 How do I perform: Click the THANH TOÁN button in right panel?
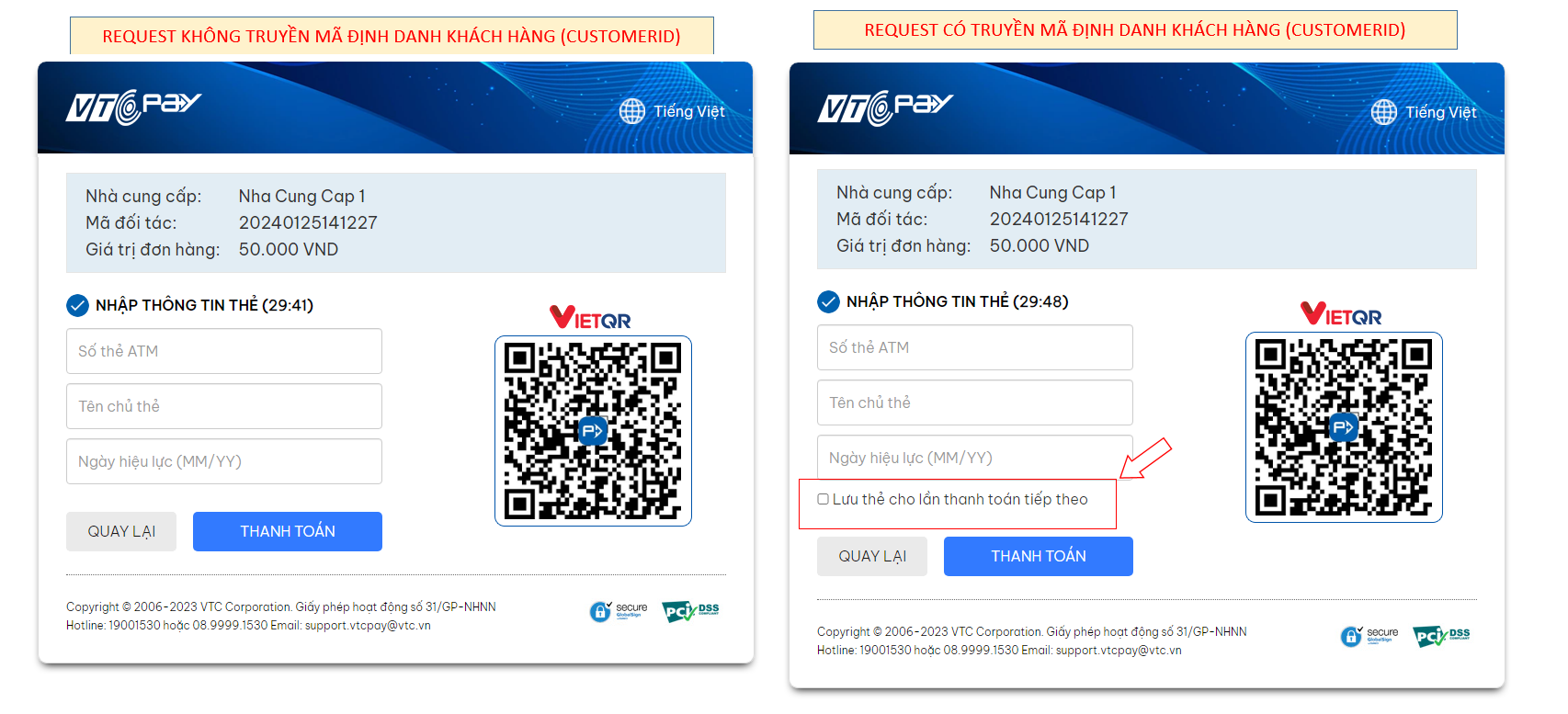pyautogui.click(x=1039, y=556)
